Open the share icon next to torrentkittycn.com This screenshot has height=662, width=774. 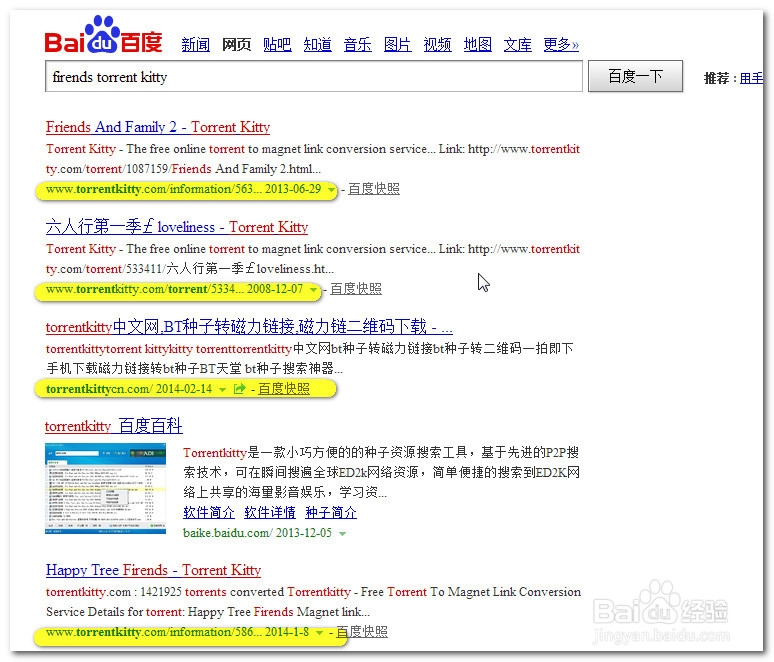239,389
